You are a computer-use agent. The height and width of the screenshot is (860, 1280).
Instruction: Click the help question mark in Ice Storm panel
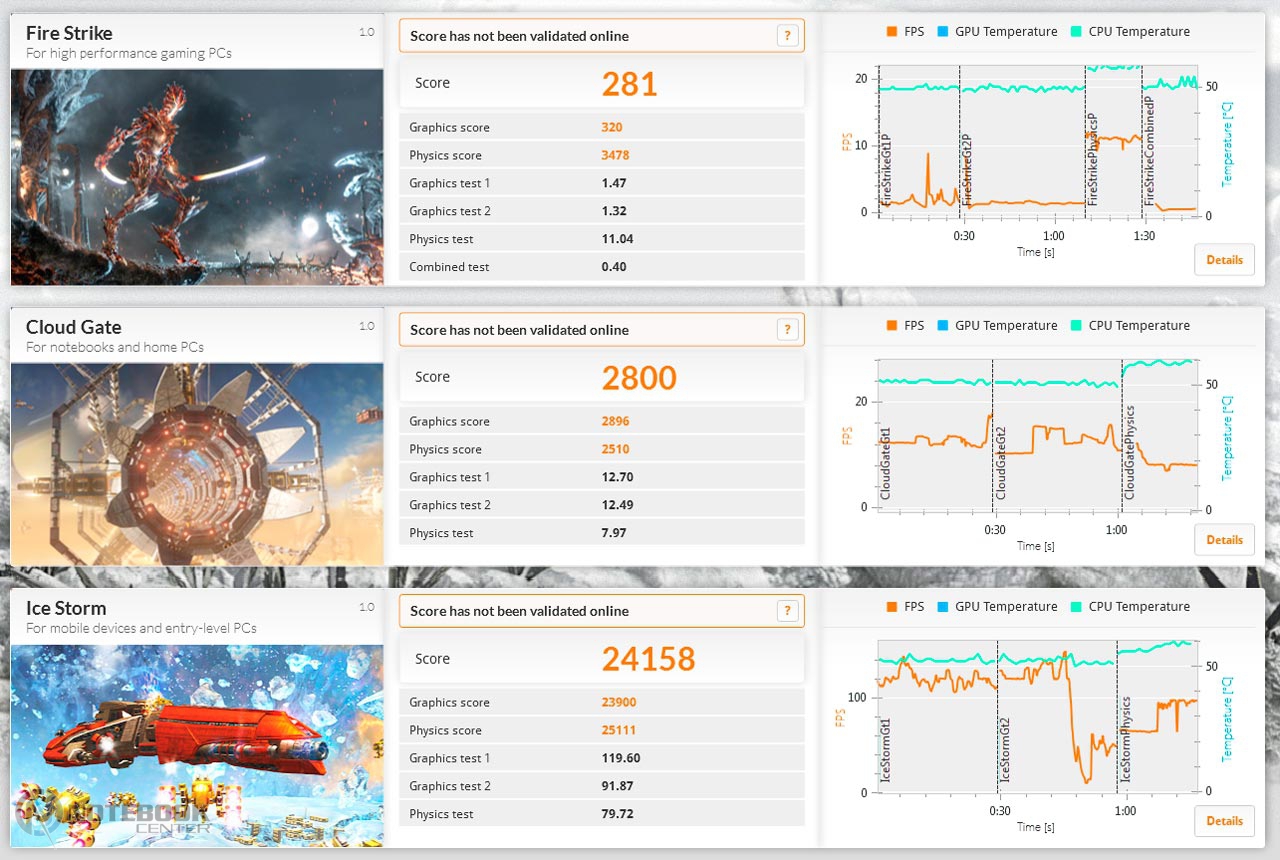click(x=787, y=611)
